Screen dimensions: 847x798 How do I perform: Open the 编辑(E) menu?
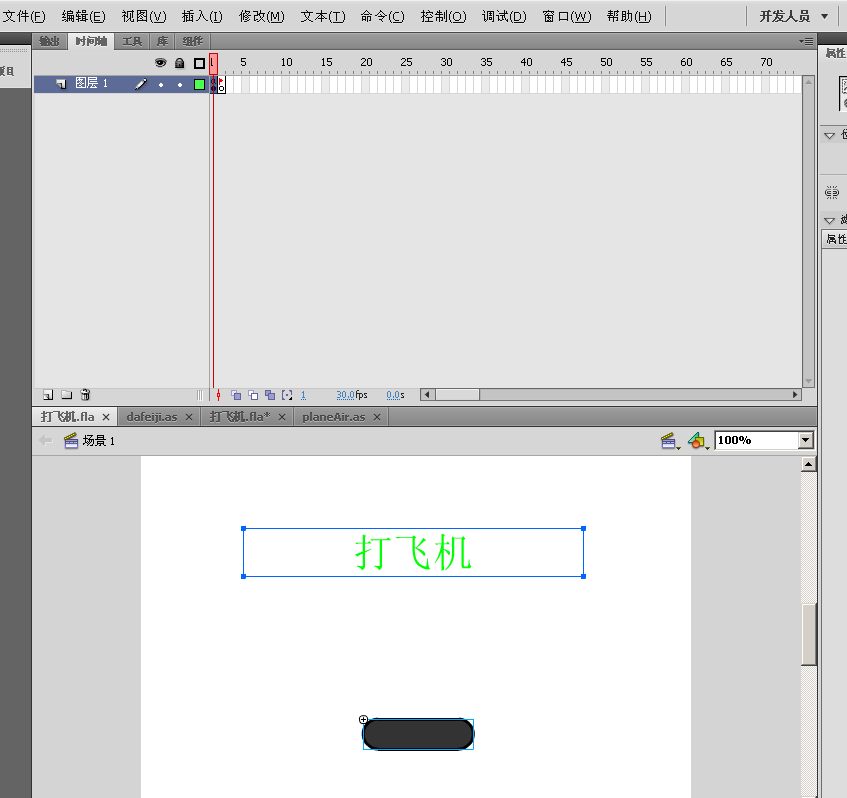[x=84, y=16]
